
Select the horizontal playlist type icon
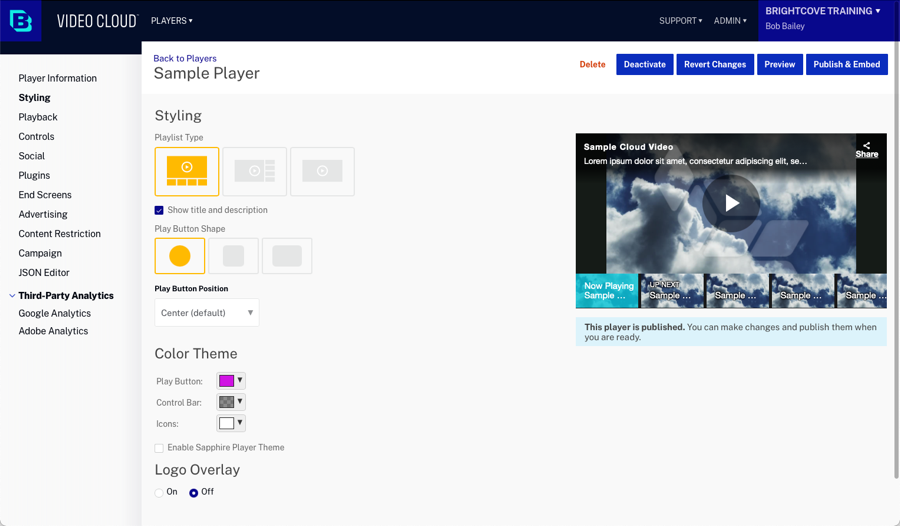point(187,171)
